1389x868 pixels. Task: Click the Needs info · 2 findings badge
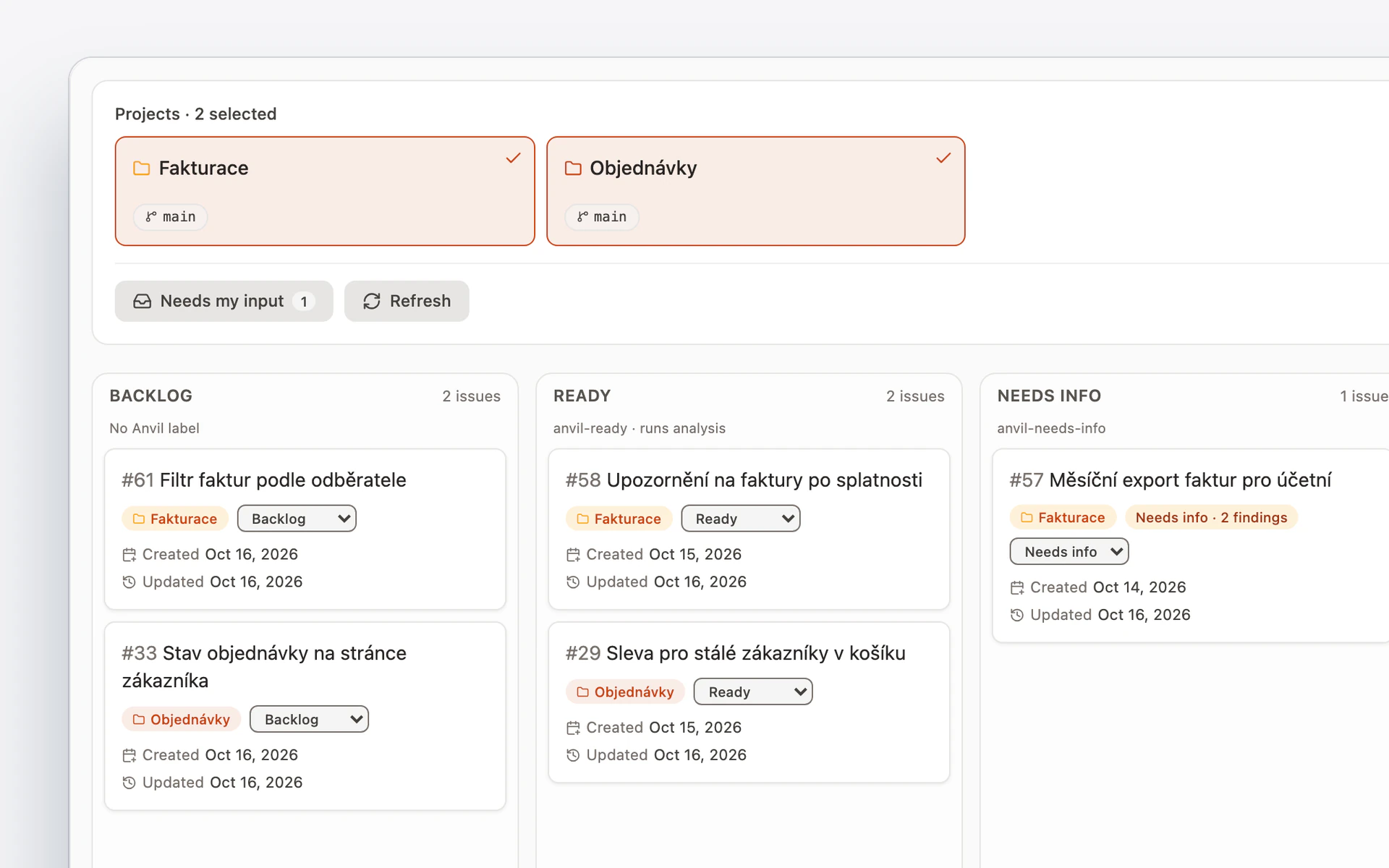coord(1212,518)
